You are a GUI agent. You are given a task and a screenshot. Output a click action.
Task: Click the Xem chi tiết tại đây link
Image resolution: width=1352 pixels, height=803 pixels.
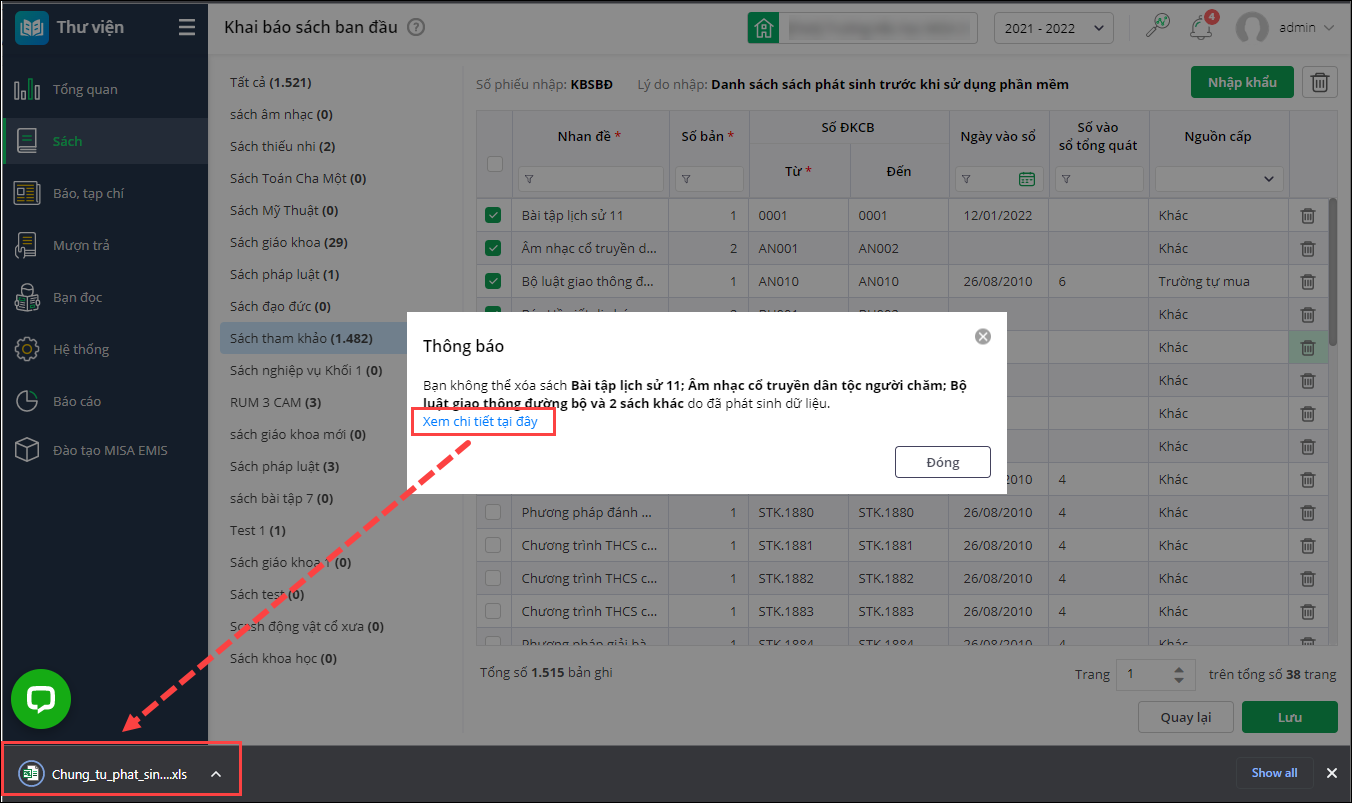[480, 422]
